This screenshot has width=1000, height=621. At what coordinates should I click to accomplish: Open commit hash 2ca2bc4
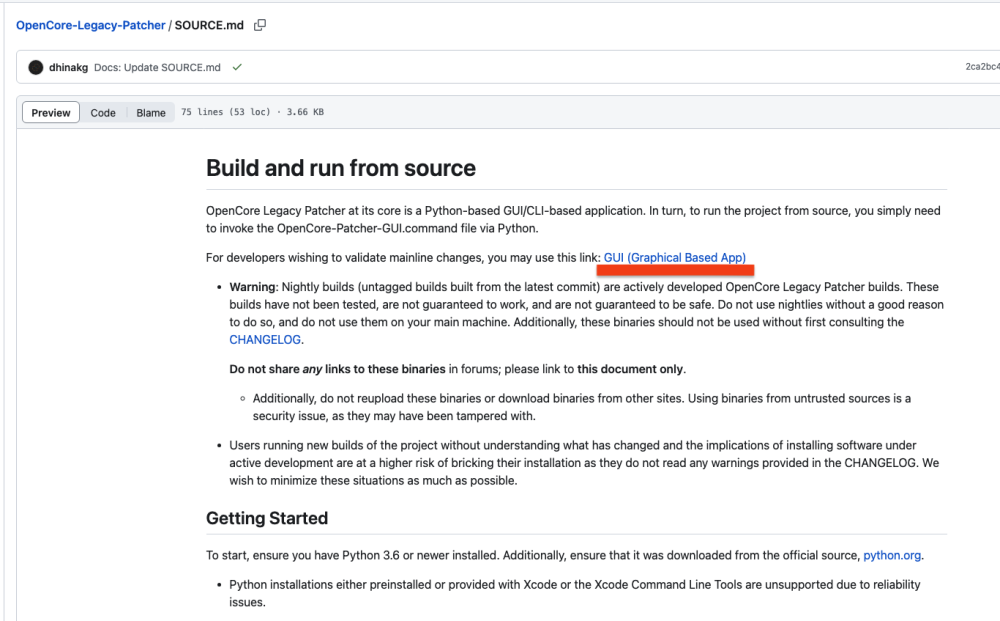982,66
